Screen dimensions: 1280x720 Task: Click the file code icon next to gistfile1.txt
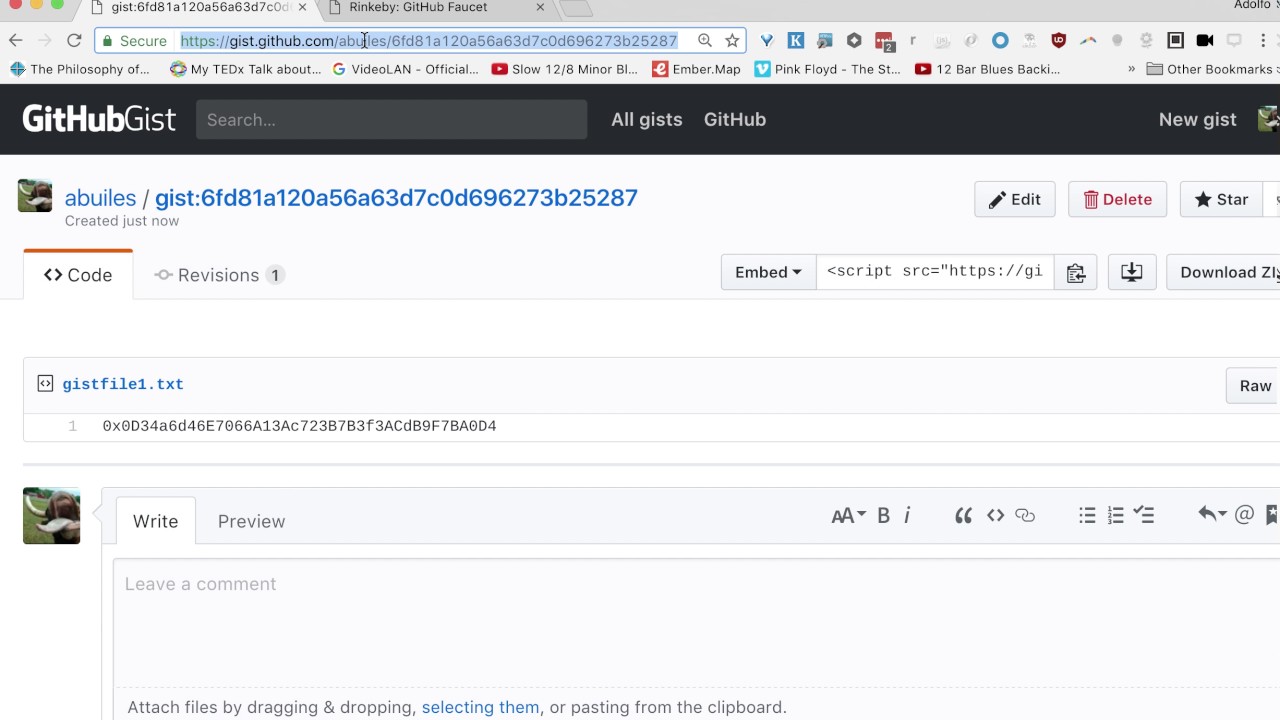click(45, 383)
